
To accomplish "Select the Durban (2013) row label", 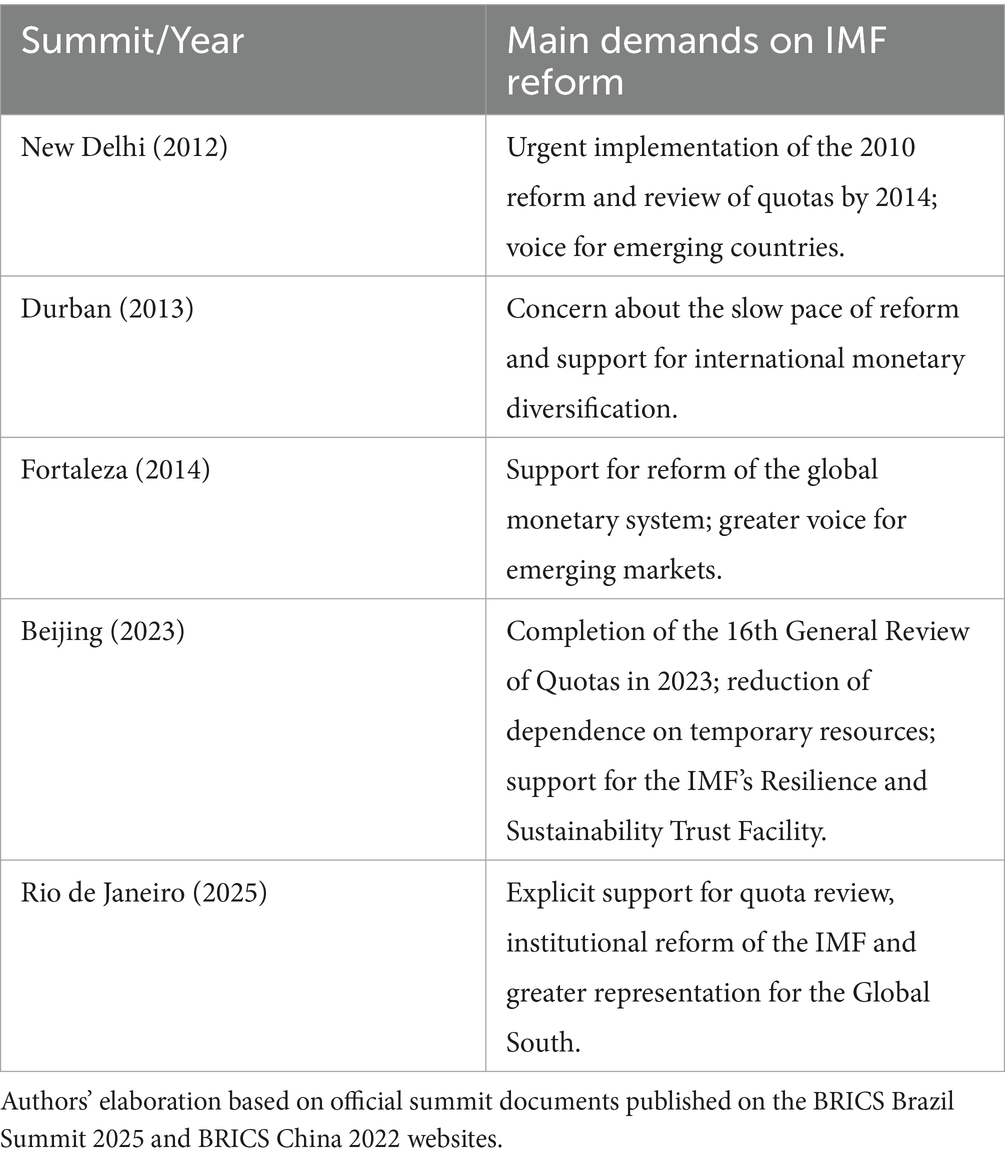I will pos(107,310).
